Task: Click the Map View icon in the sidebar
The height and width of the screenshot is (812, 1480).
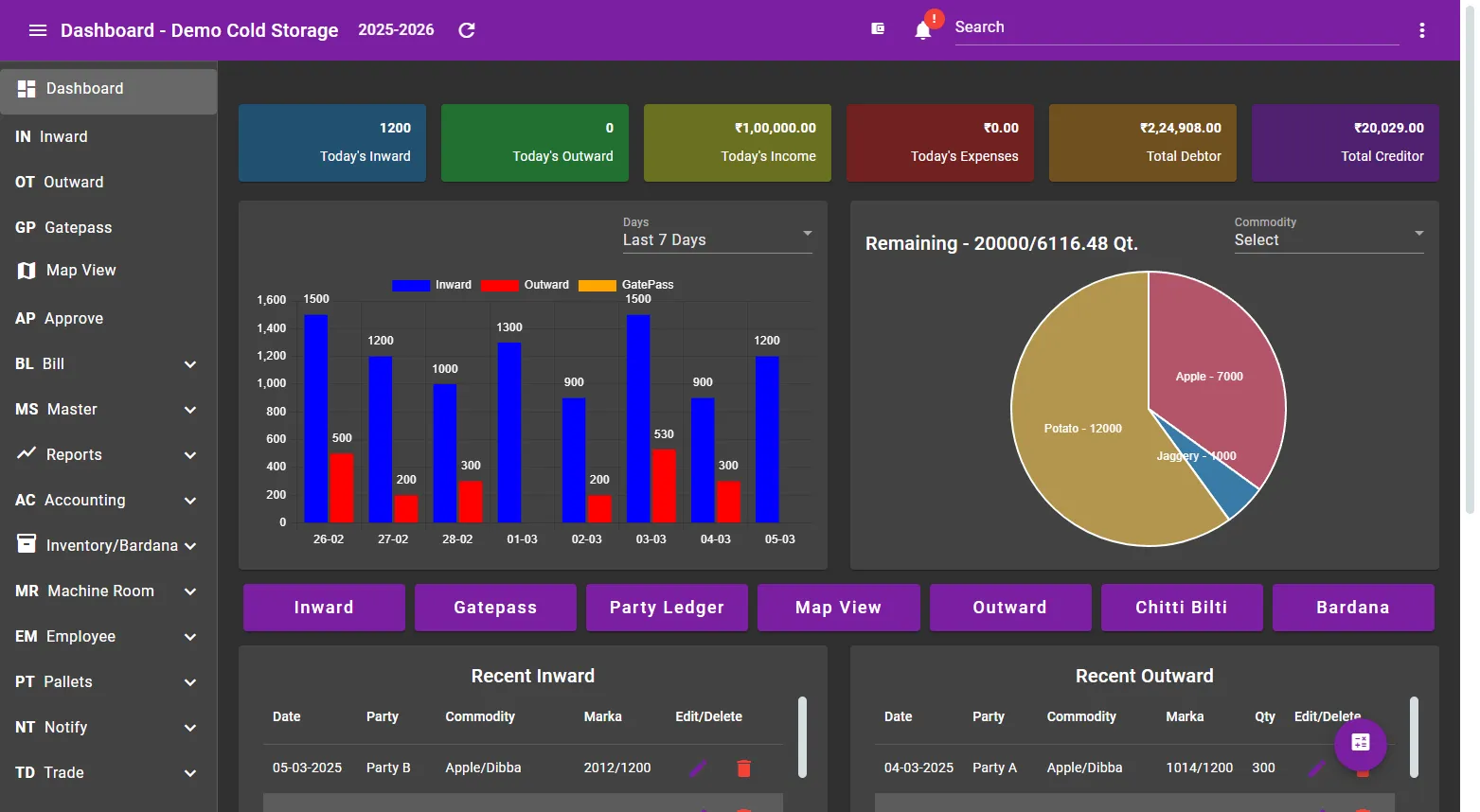Action: 26,270
